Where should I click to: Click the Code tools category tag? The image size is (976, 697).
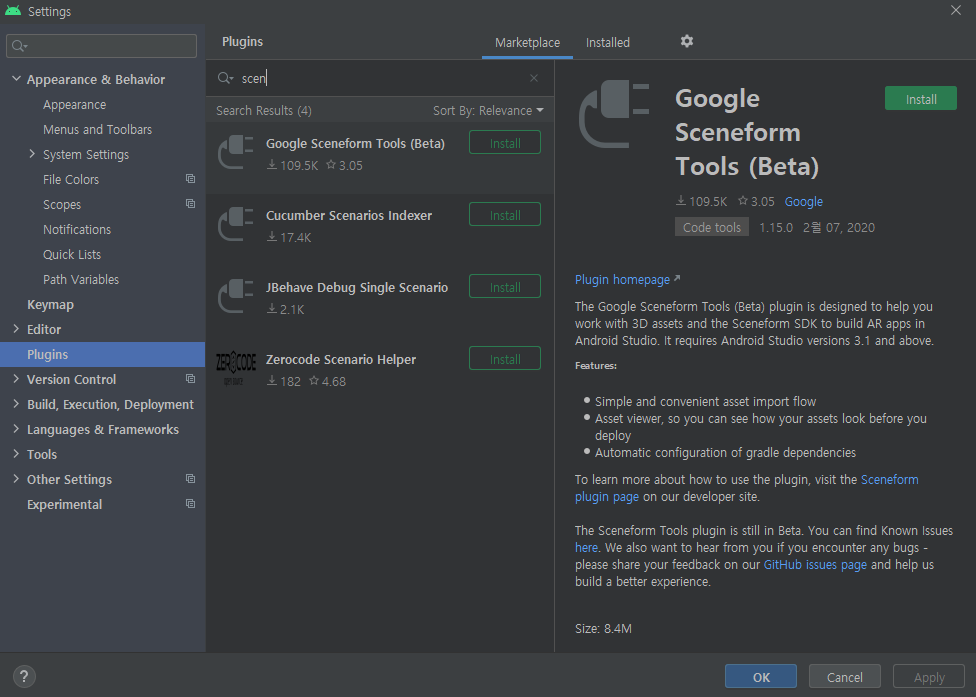tap(711, 227)
